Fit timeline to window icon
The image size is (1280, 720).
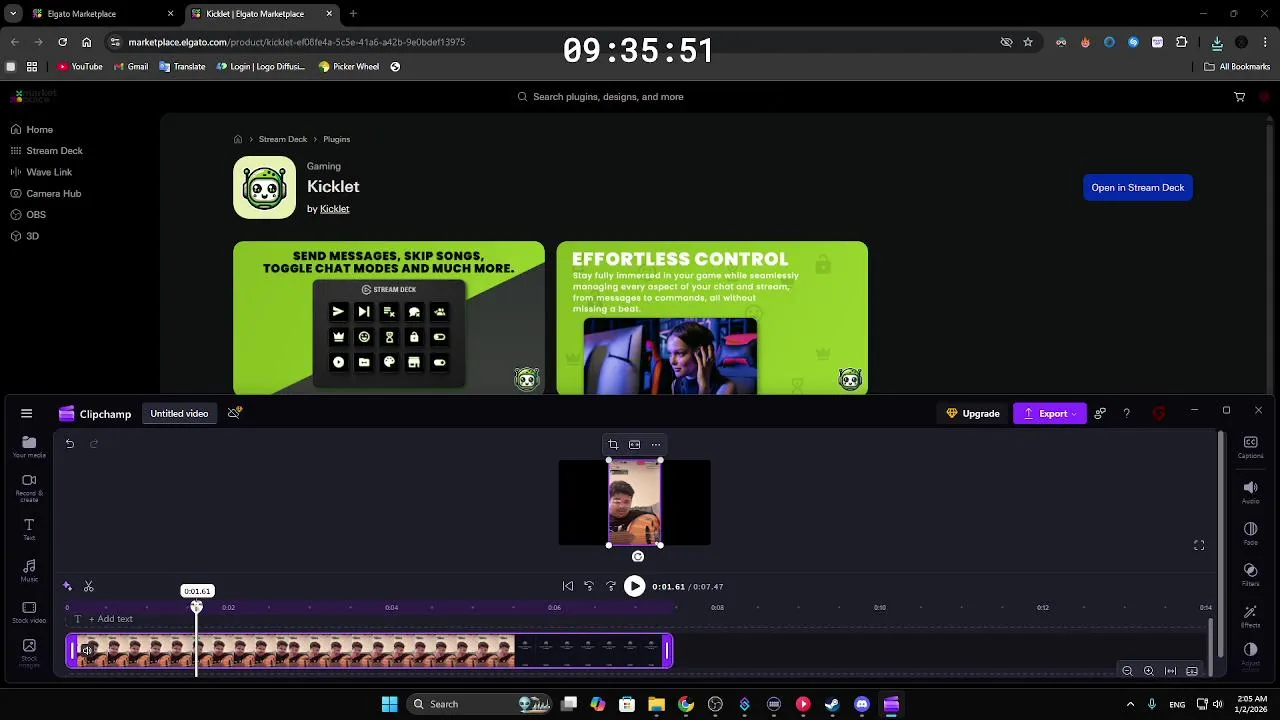(1170, 671)
